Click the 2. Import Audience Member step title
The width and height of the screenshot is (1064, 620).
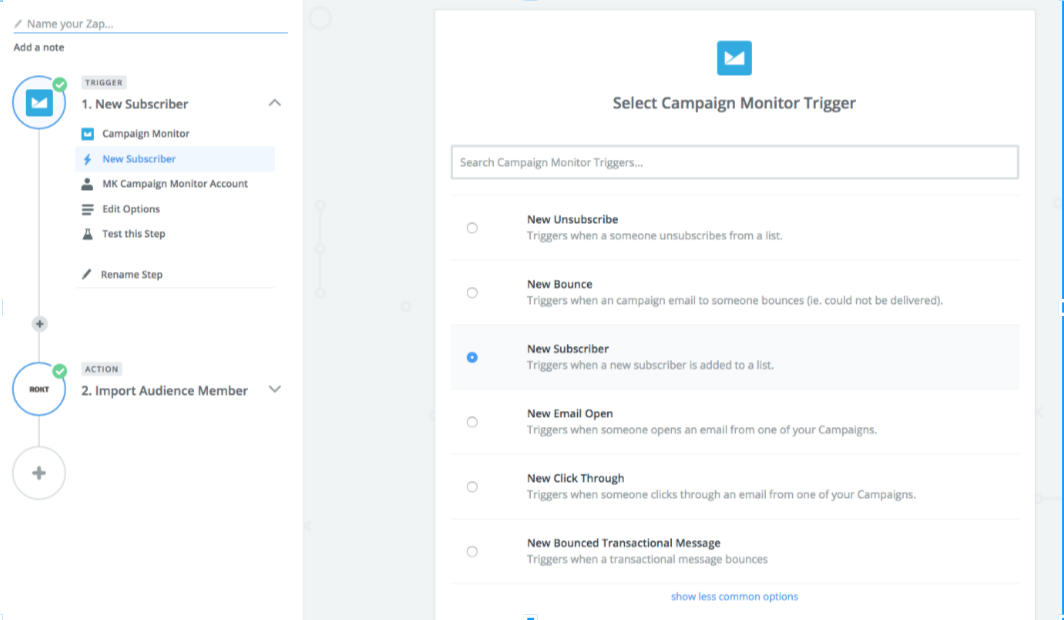[165, 391]
